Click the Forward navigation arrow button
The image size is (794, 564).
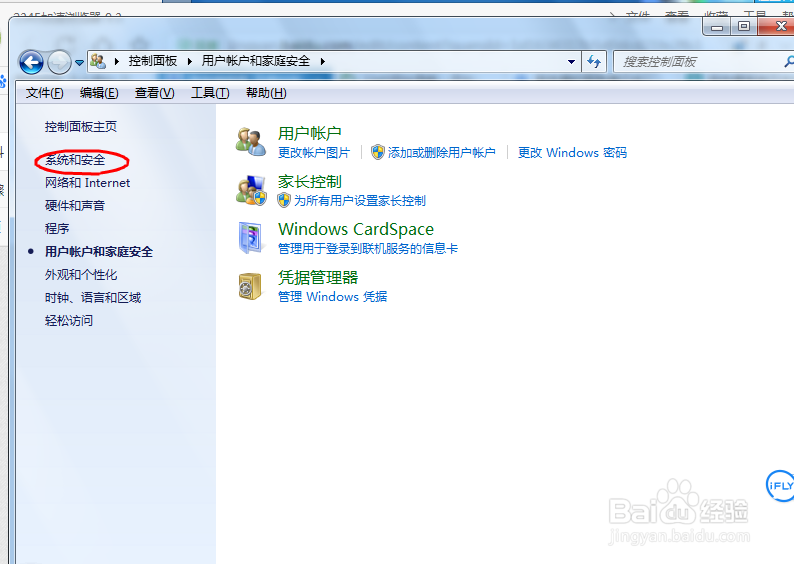pos(59,63)
